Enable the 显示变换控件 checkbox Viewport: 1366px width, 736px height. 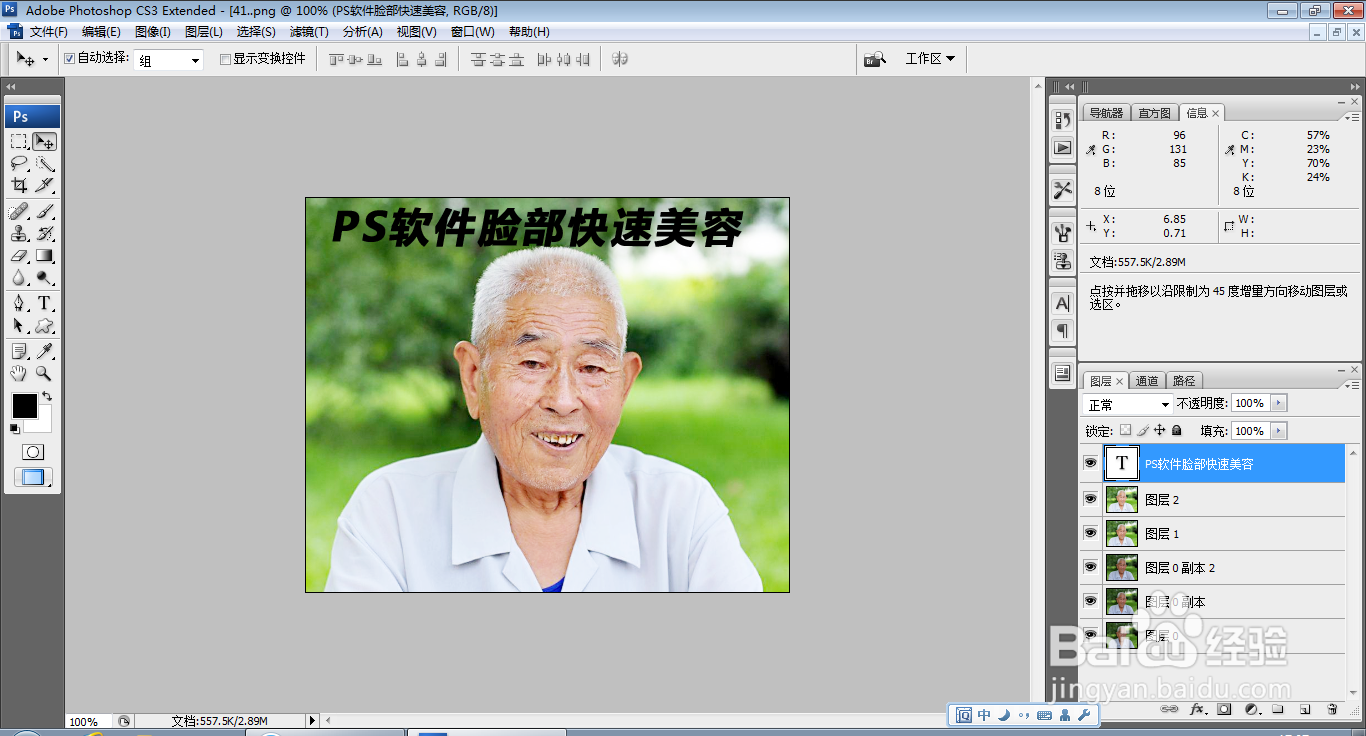click(x=225, y=59)
